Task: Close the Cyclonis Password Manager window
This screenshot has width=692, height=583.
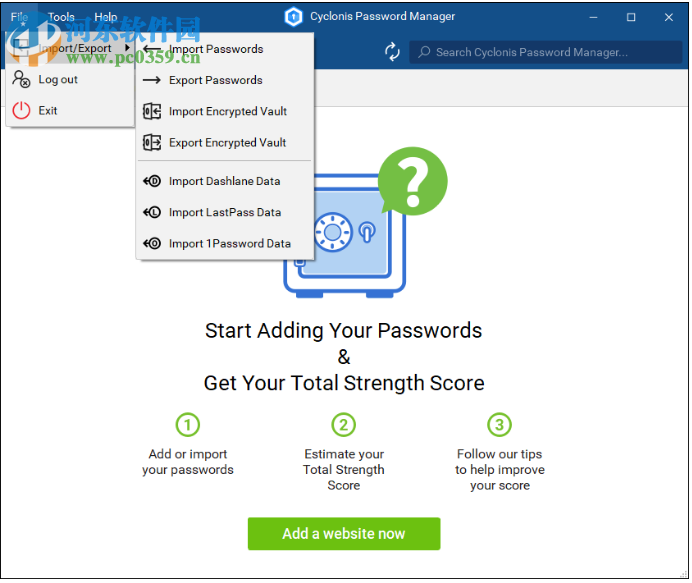Action: [x=669, y=17]
